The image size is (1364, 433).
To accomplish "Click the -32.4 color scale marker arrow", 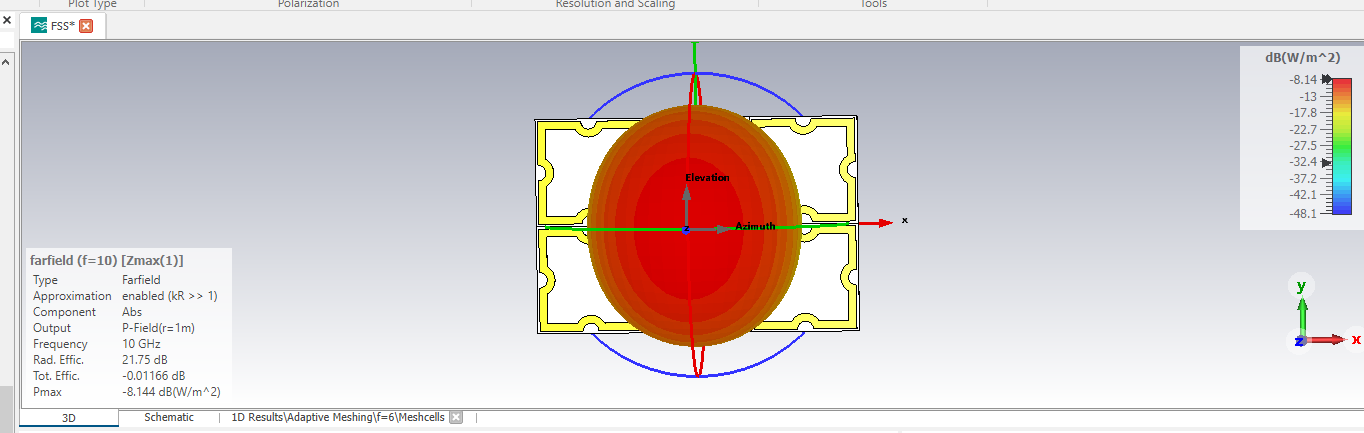I will pos(1327,162).
